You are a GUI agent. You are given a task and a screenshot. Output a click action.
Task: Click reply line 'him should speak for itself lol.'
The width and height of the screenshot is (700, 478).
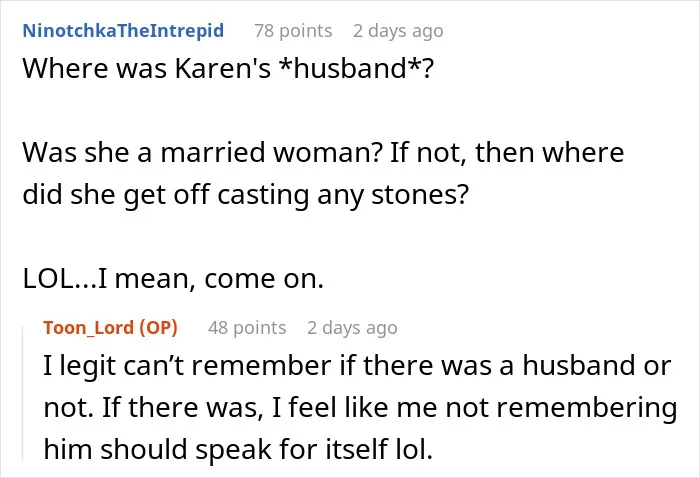[x=238, y=449]
